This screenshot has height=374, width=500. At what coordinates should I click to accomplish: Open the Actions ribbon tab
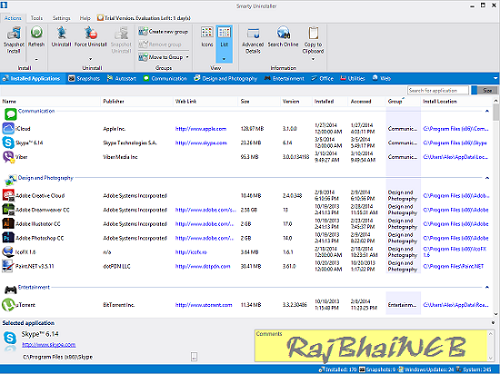pos(13,18)
